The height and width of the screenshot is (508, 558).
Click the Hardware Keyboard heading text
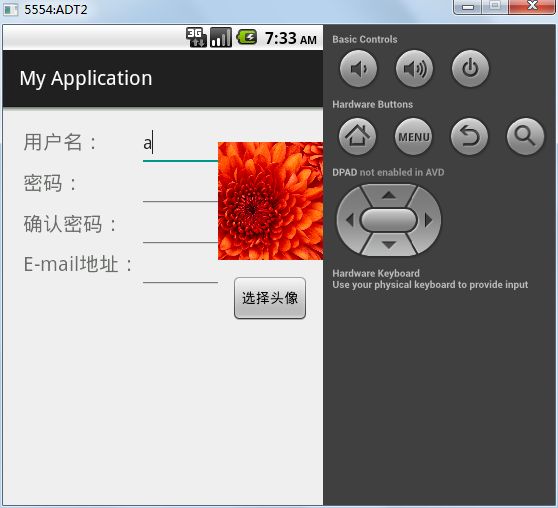tap(376, 273)
